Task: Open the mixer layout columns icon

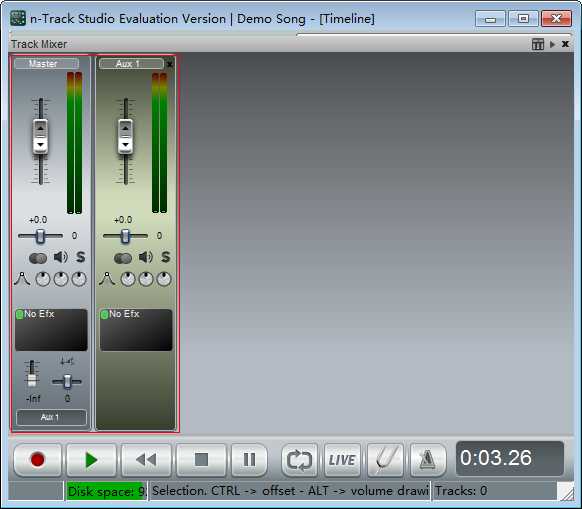Action: (x=538, y=44)
